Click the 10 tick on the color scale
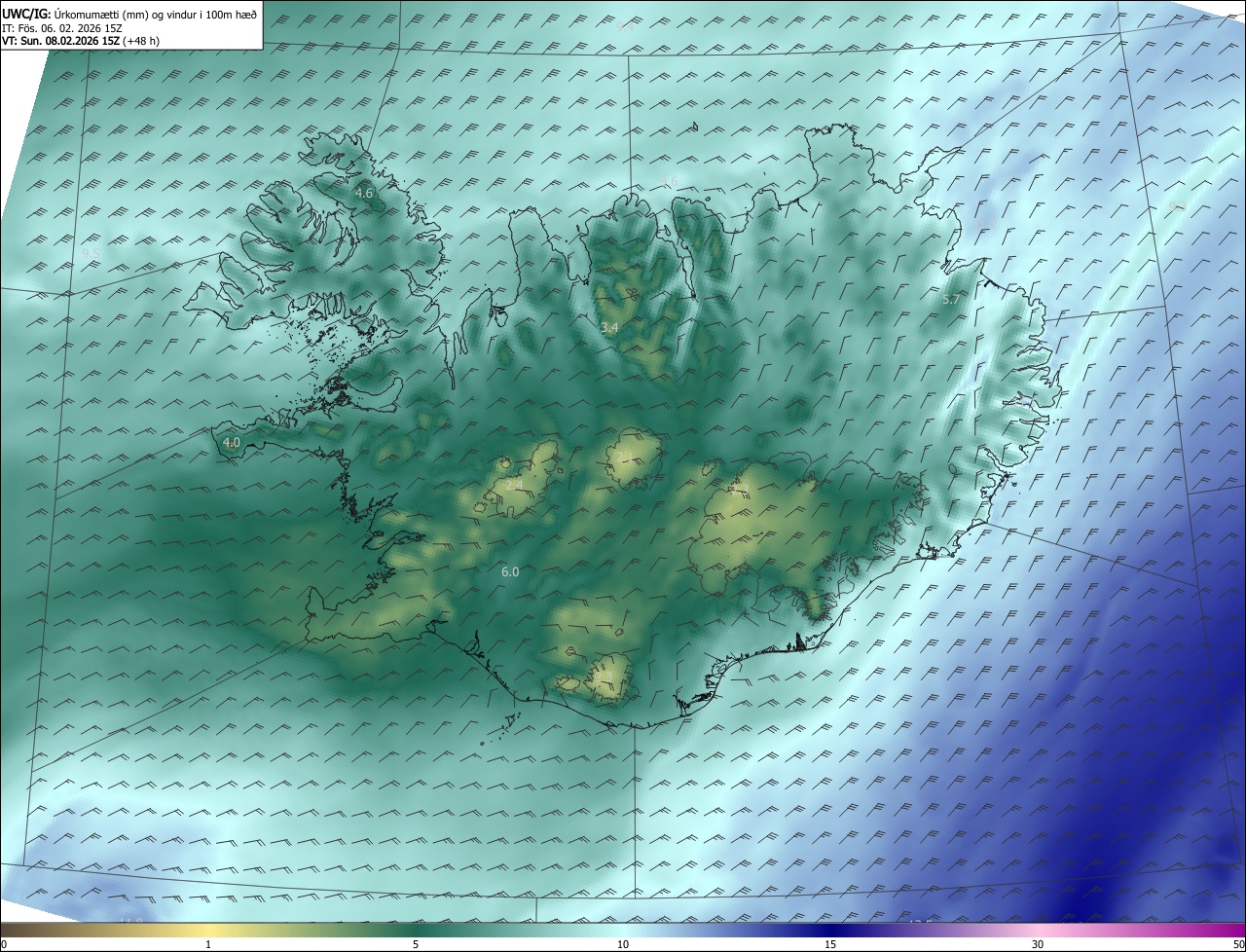 pos(623,944)
